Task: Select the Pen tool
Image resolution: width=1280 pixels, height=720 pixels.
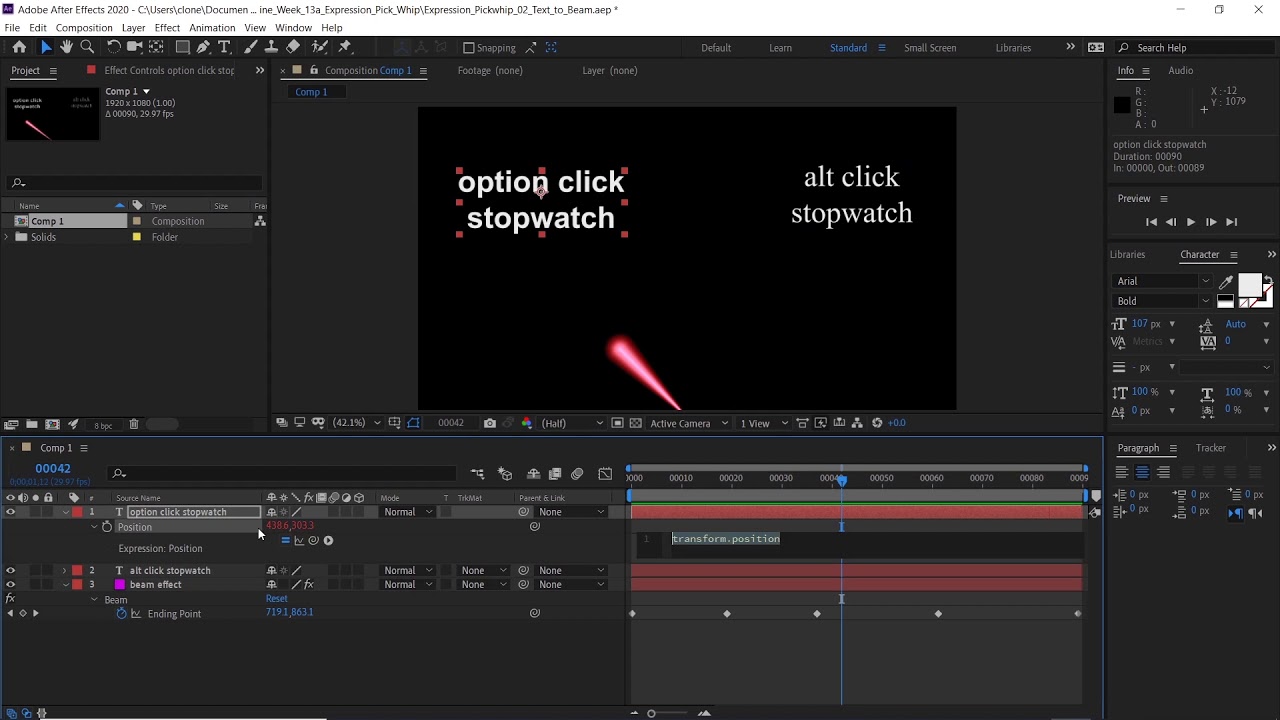Action: pyautogui.click(x=204, y=47)
